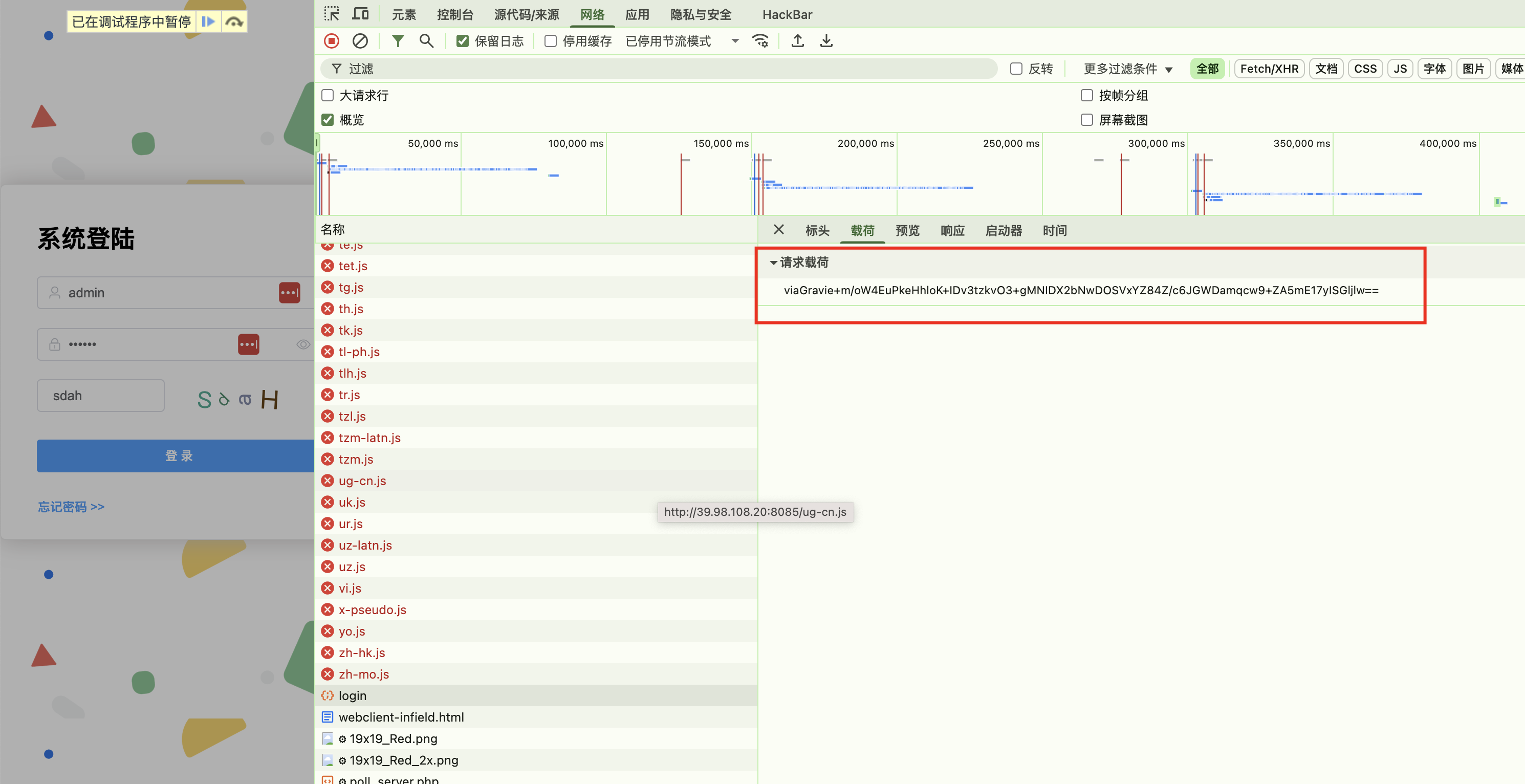This screenshot has height=784, width=1525.
Task: Toggle the device toolbar icon
Action: tap(361, 14)
